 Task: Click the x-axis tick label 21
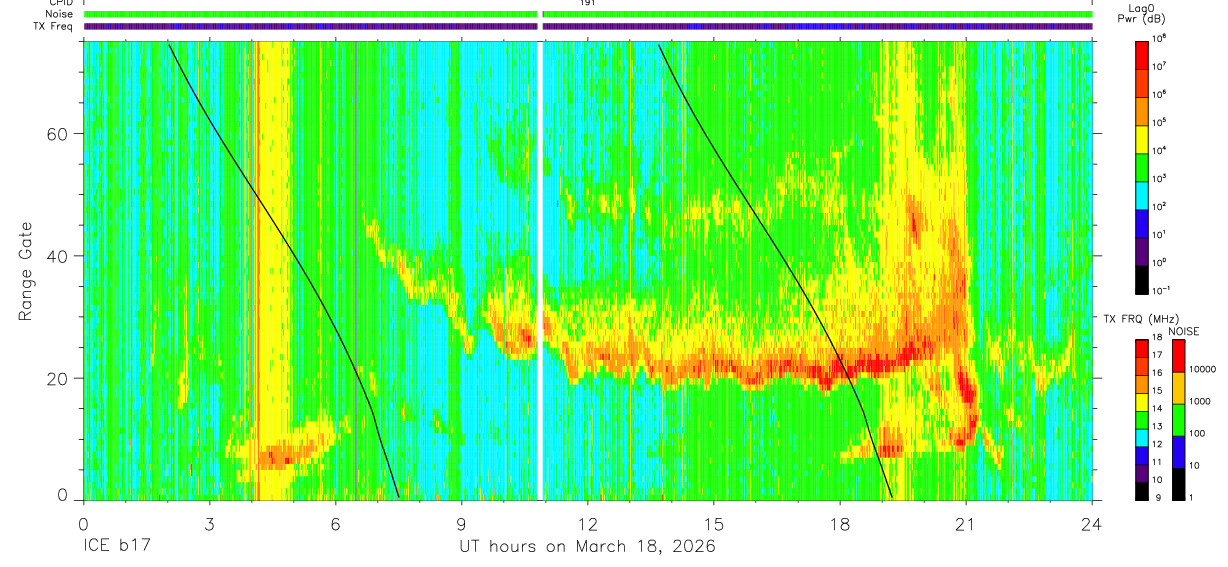965,523
